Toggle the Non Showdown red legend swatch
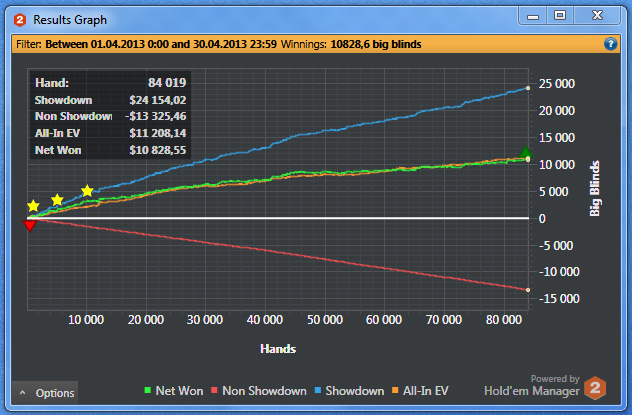 (214, 390)
